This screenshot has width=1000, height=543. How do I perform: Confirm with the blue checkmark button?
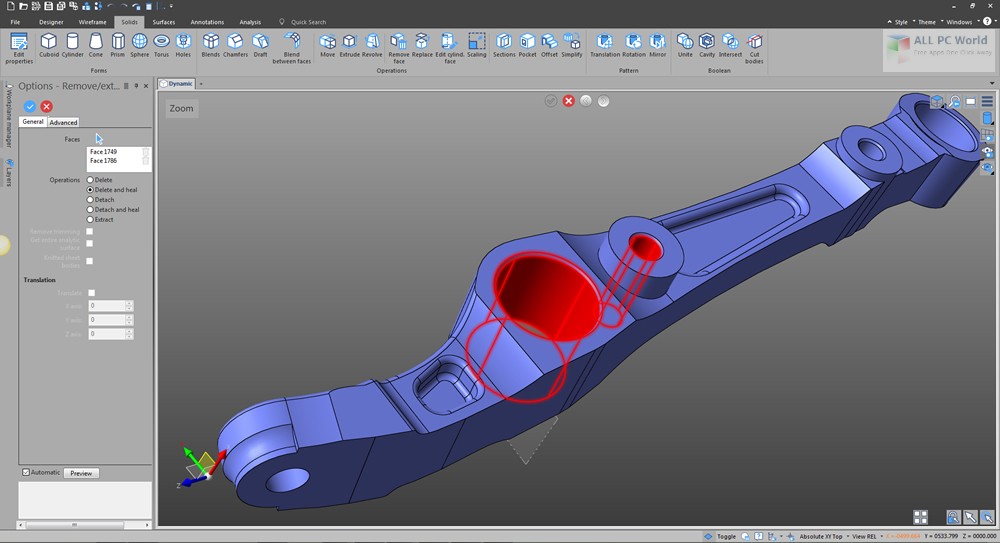[x=29, y=107]
